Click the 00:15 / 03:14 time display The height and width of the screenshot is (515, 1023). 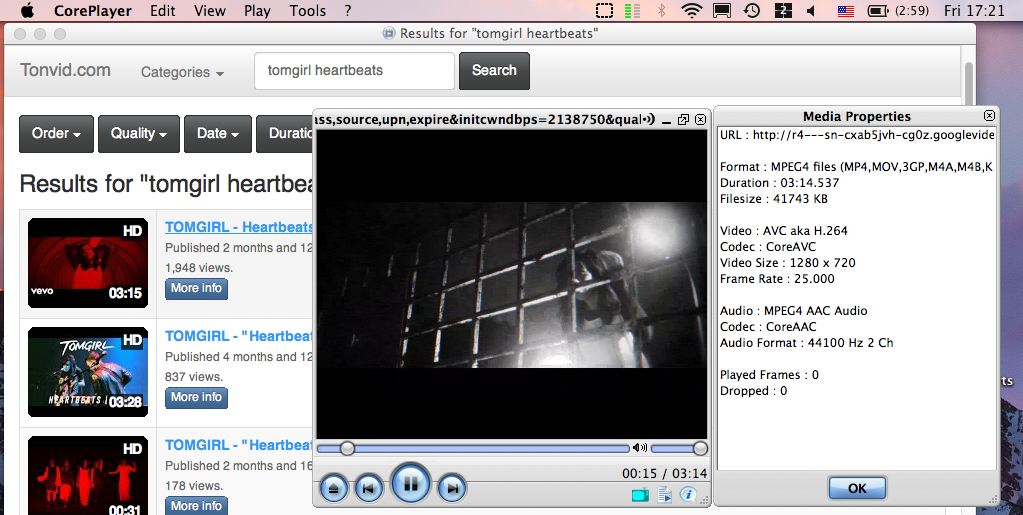664,473
